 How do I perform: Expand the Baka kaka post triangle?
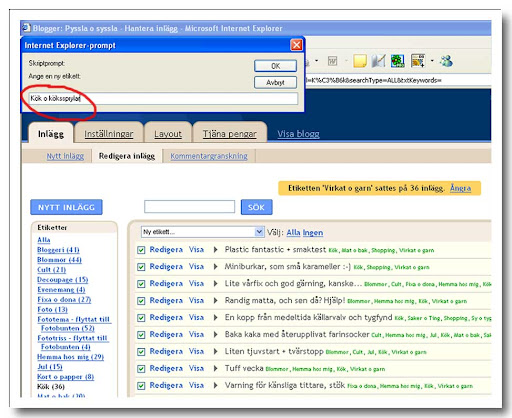click(215, 335)
